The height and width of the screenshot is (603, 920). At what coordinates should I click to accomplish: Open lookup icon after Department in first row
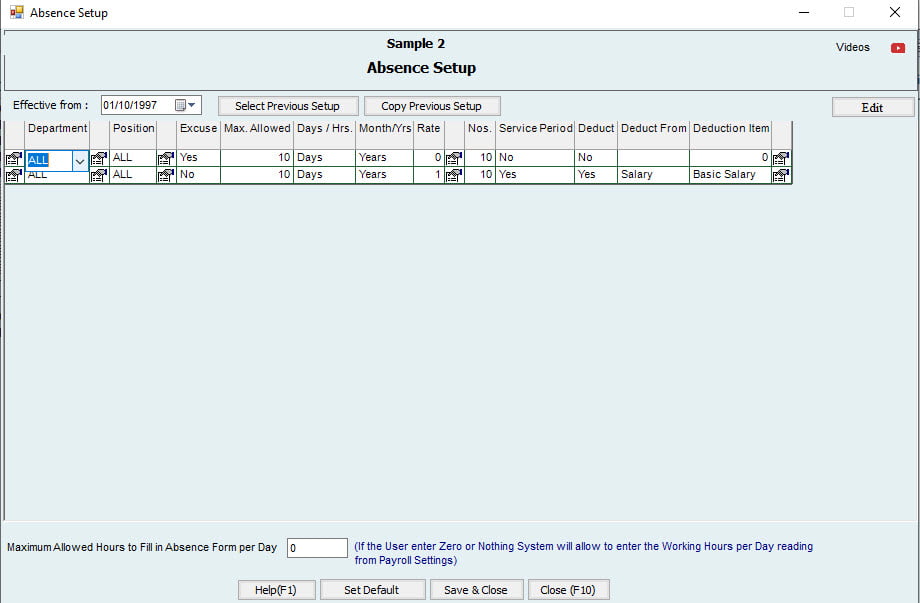point(99,158)
